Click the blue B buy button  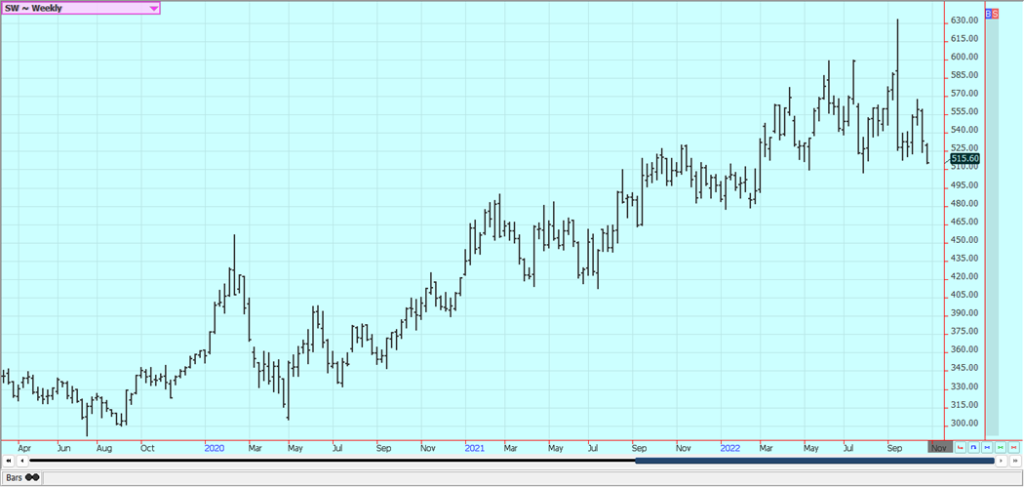point(988,14)
